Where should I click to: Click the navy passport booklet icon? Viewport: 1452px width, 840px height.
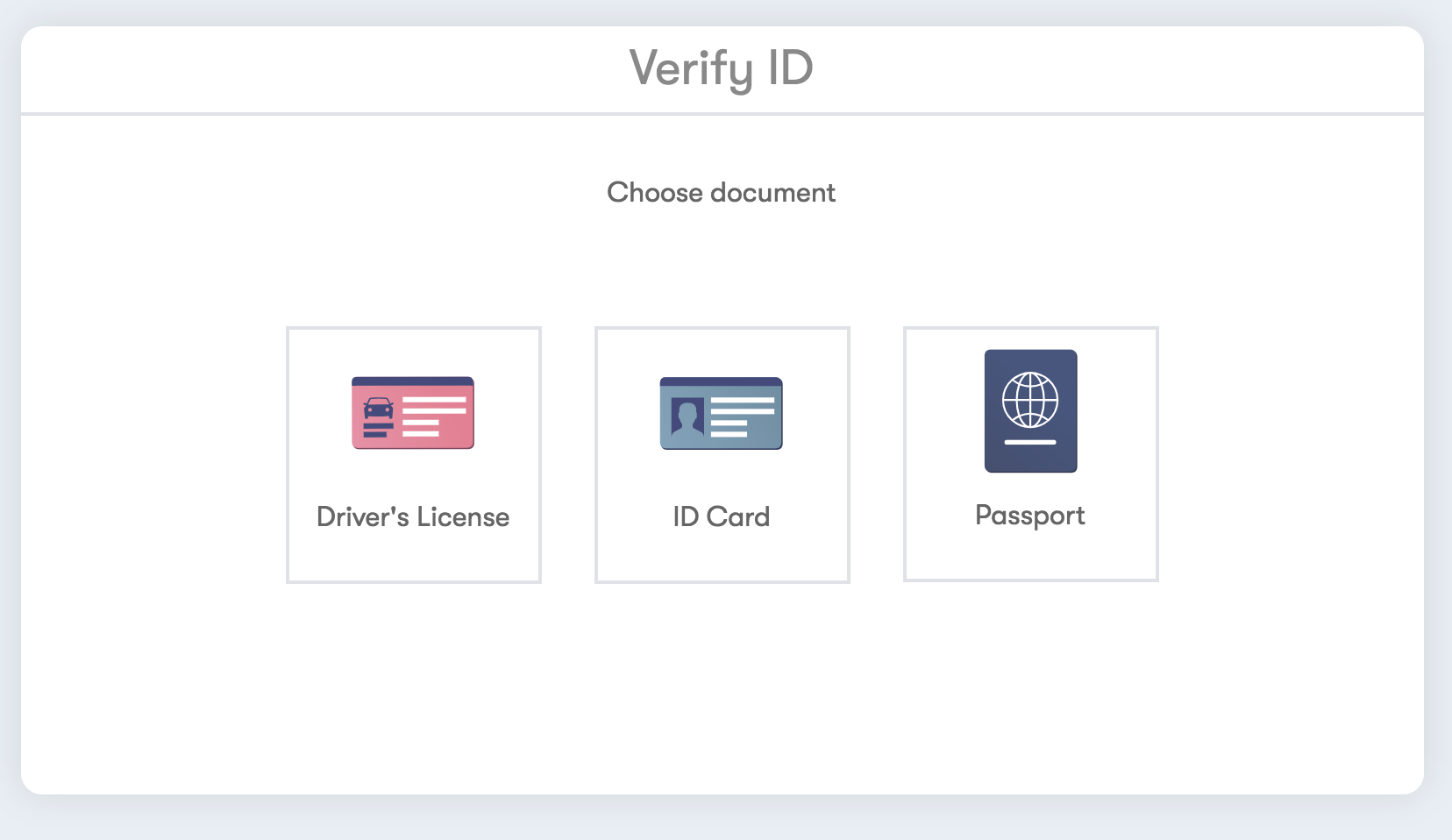1030,411
